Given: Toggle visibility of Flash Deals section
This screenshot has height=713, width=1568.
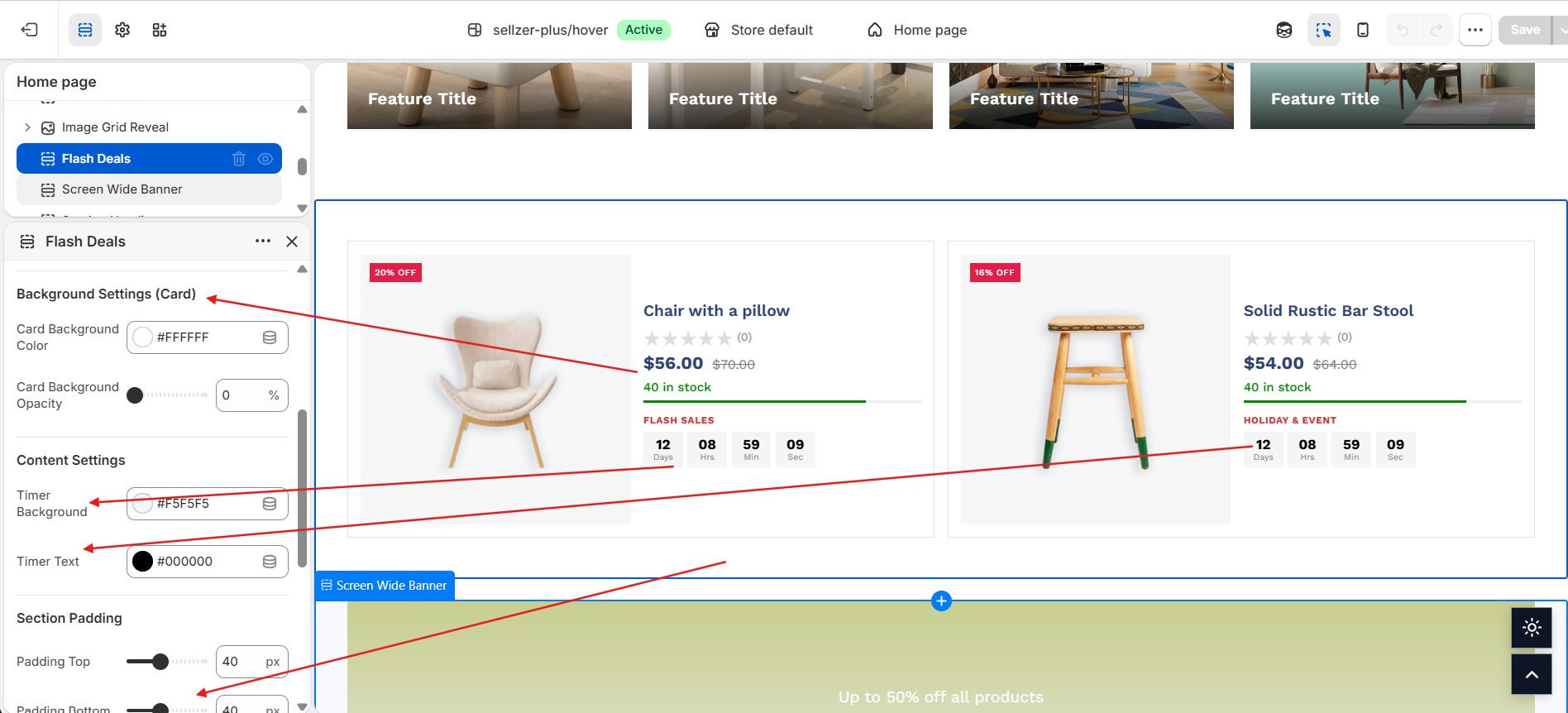Looking at the screenshot, I should point(265,159).
